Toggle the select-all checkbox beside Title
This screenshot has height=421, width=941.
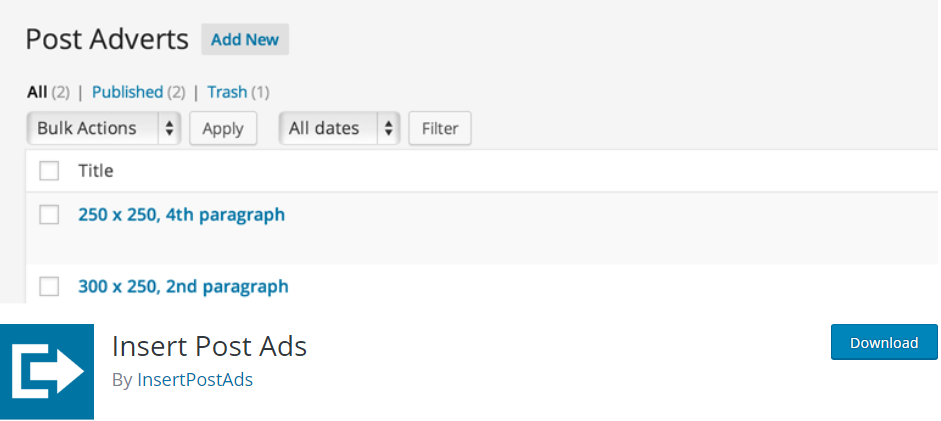click(x=49, y=171)
